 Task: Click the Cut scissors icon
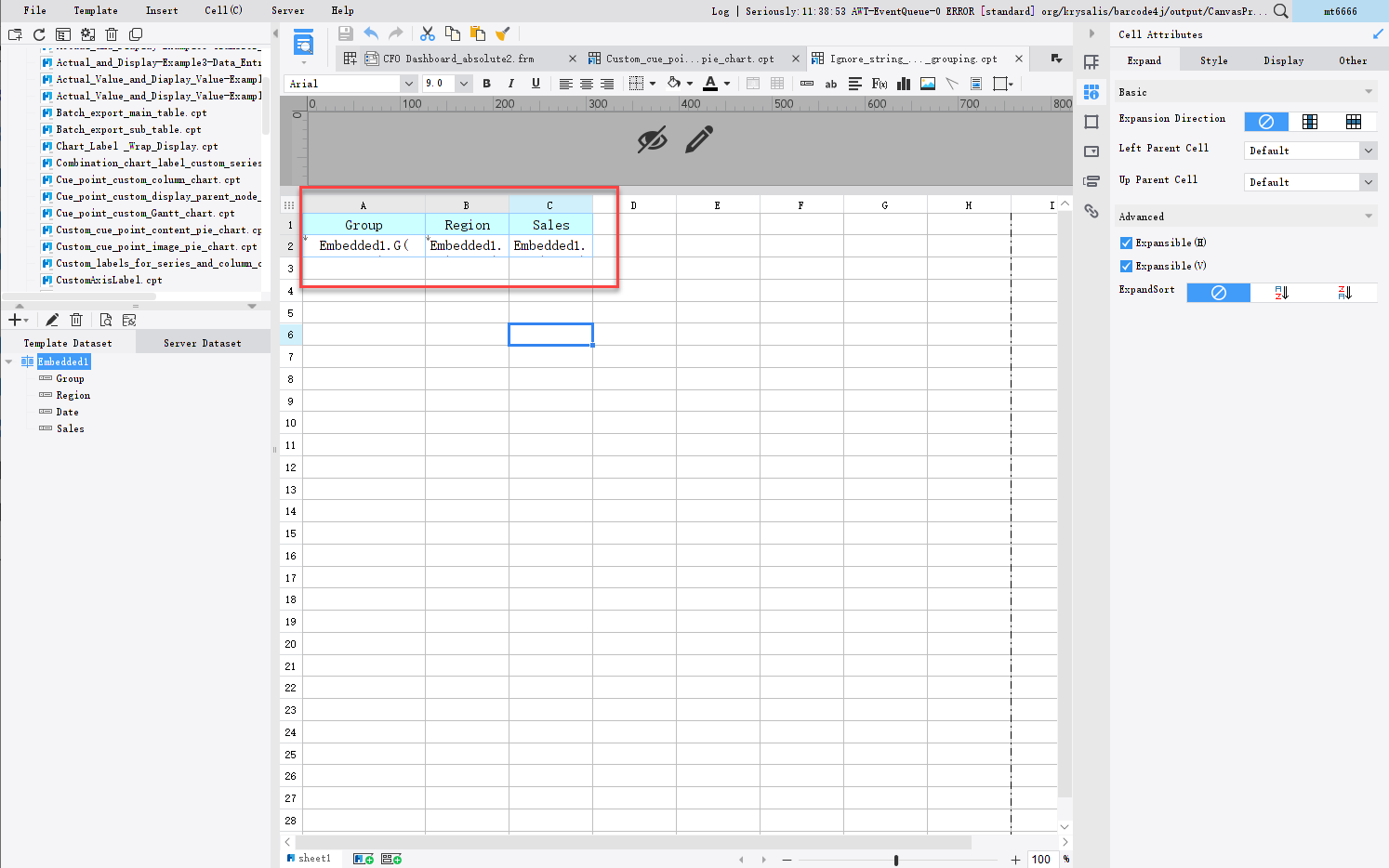[x=428, y=33]
